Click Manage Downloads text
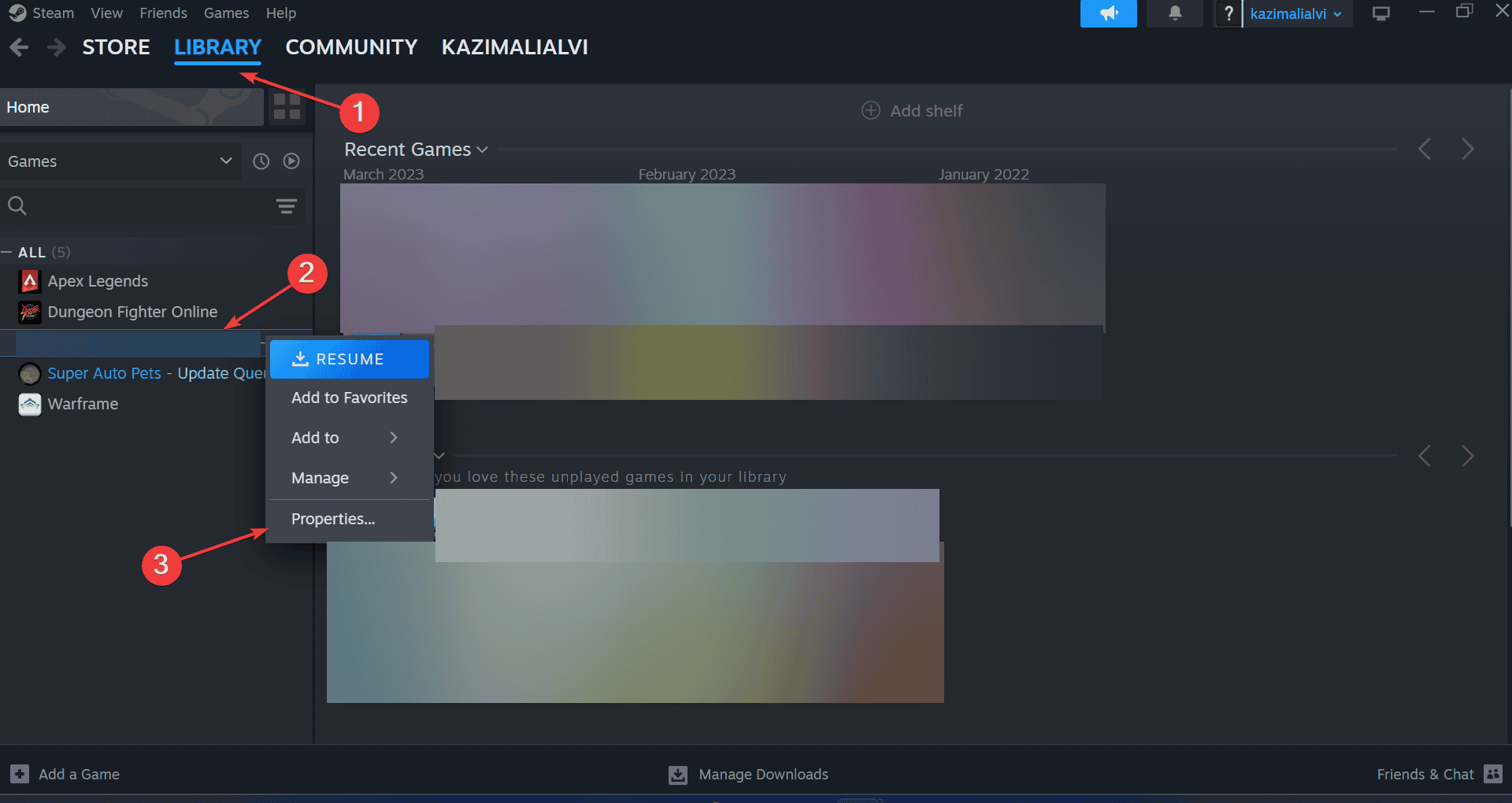 pos(763,775)
